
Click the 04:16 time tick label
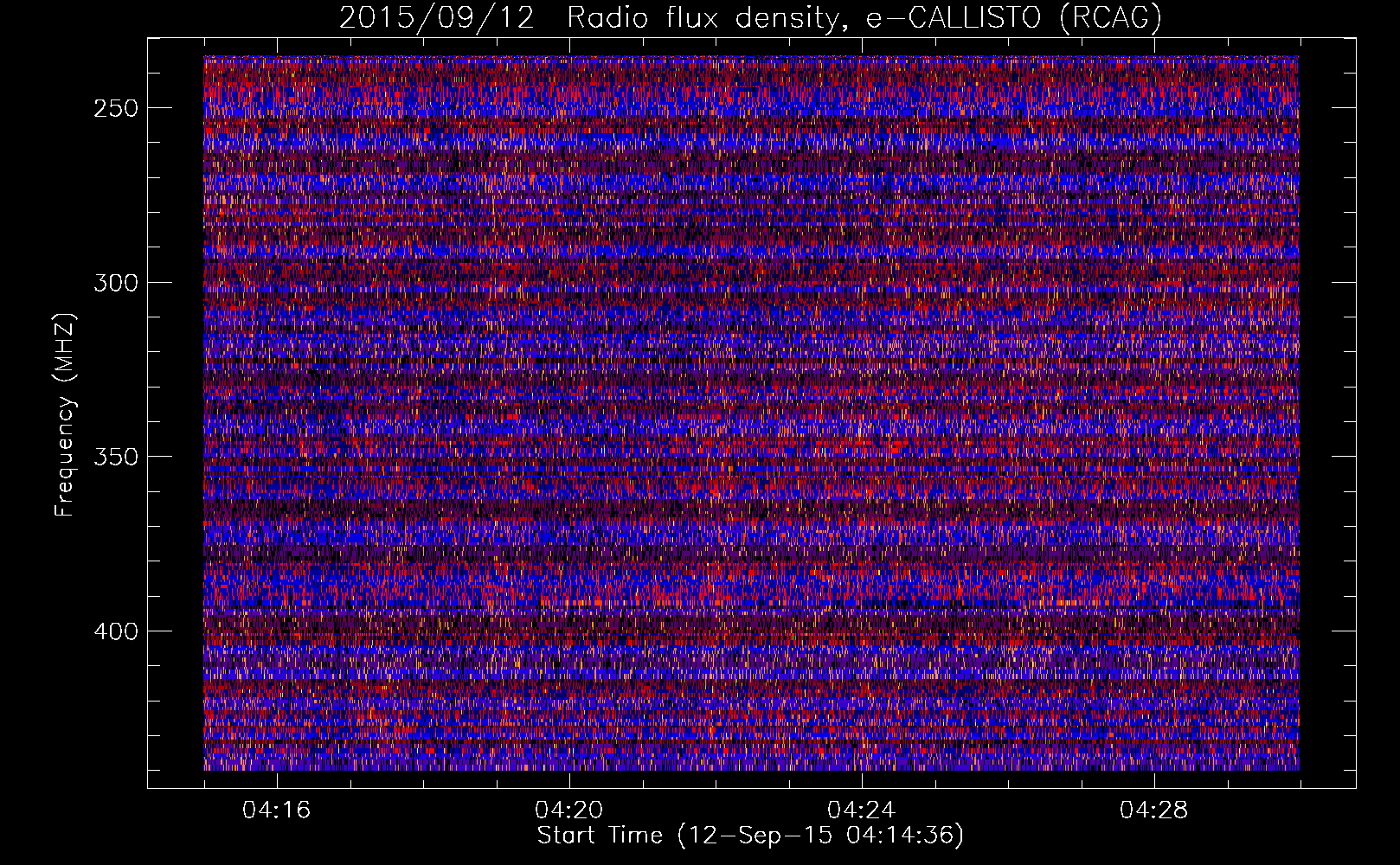pyautogui.click(x=277, y=811)
